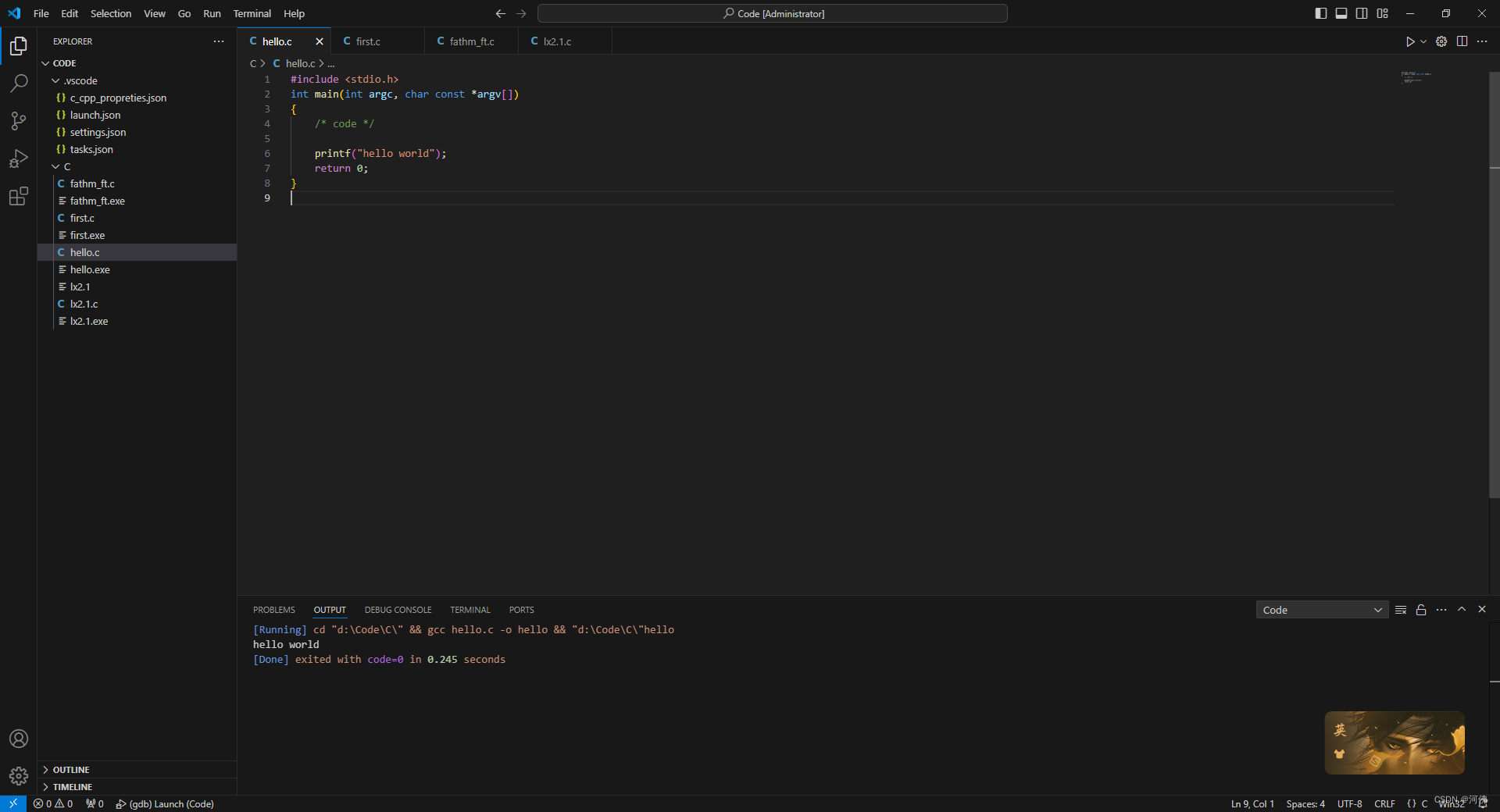Viewport: 1500px width, 812px height.
Task: Open the Extensions view icon
Action: click(19, 196)
